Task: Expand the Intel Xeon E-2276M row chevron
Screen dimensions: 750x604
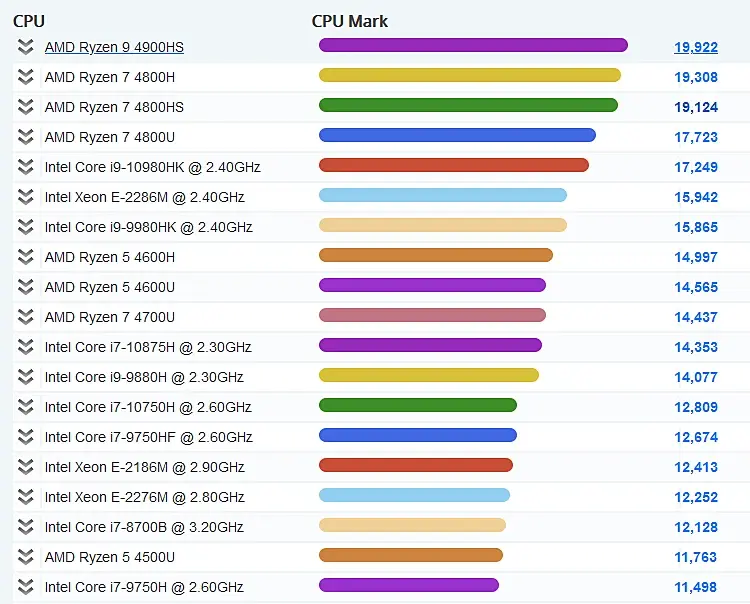Action: pos(25,497)
